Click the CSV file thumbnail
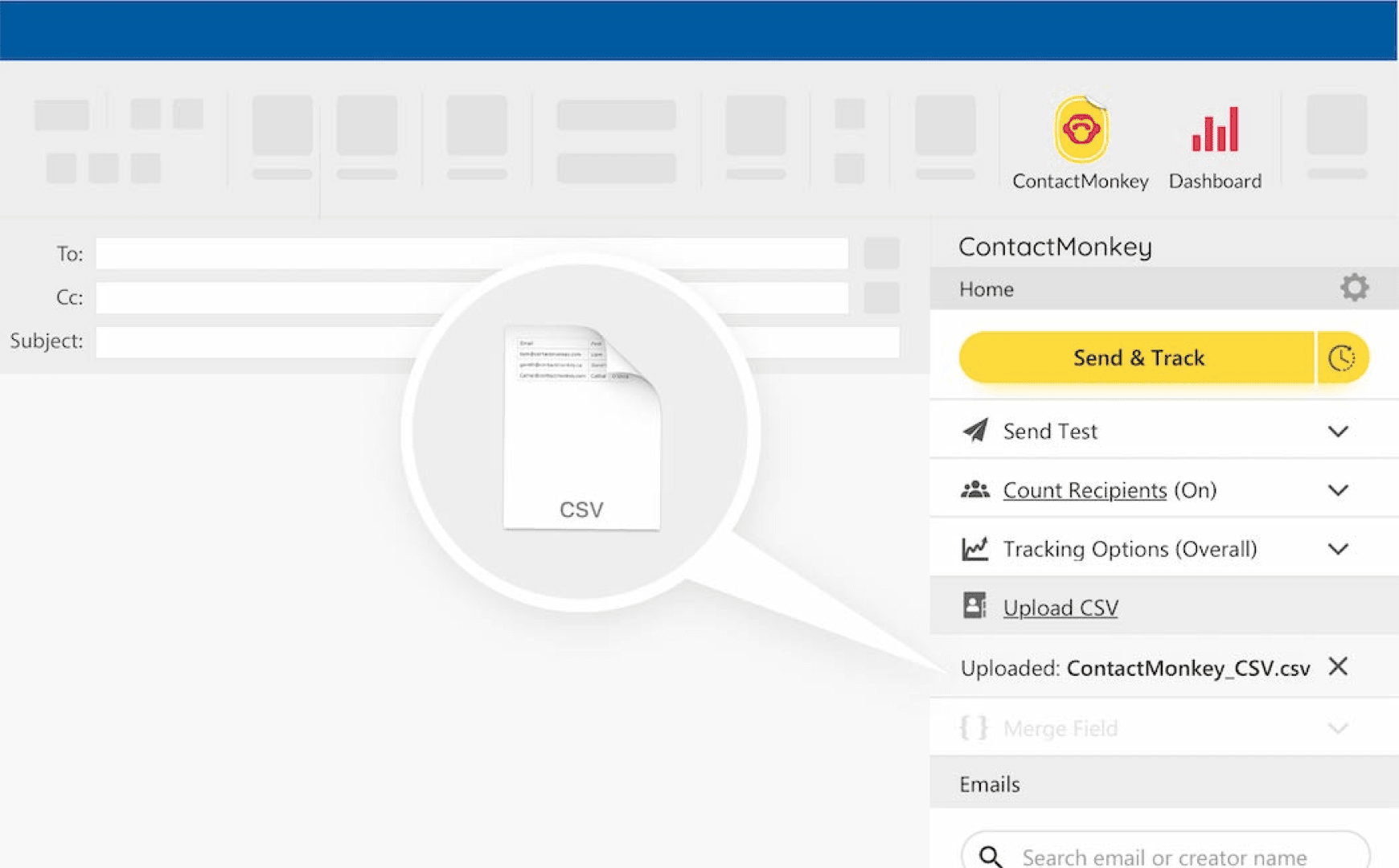1399x868 pixels. click(x=581, y=427)
